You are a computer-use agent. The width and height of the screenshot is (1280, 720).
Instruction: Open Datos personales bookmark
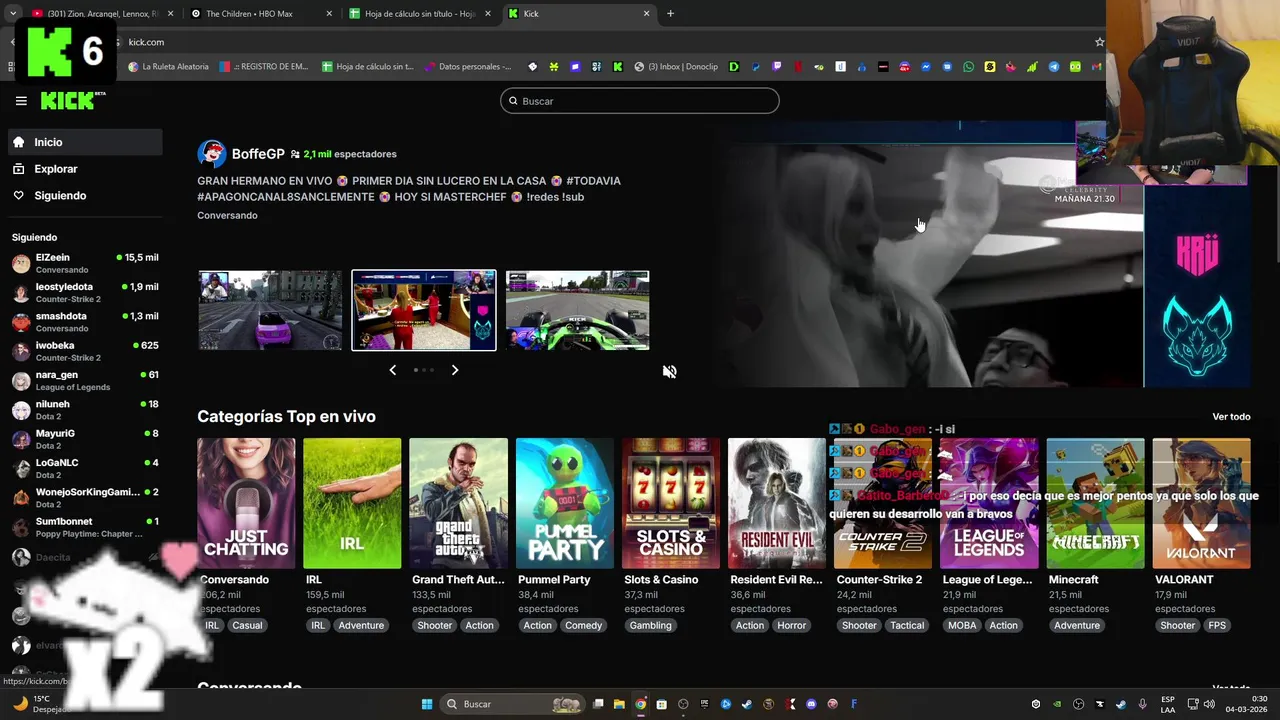pyautogui.click(x=468, y=67)
